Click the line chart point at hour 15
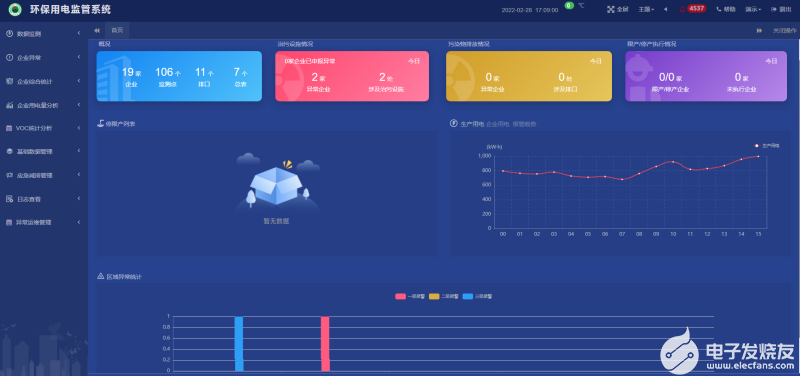This screenshot has width=800, height=376. tap(758, 156)
